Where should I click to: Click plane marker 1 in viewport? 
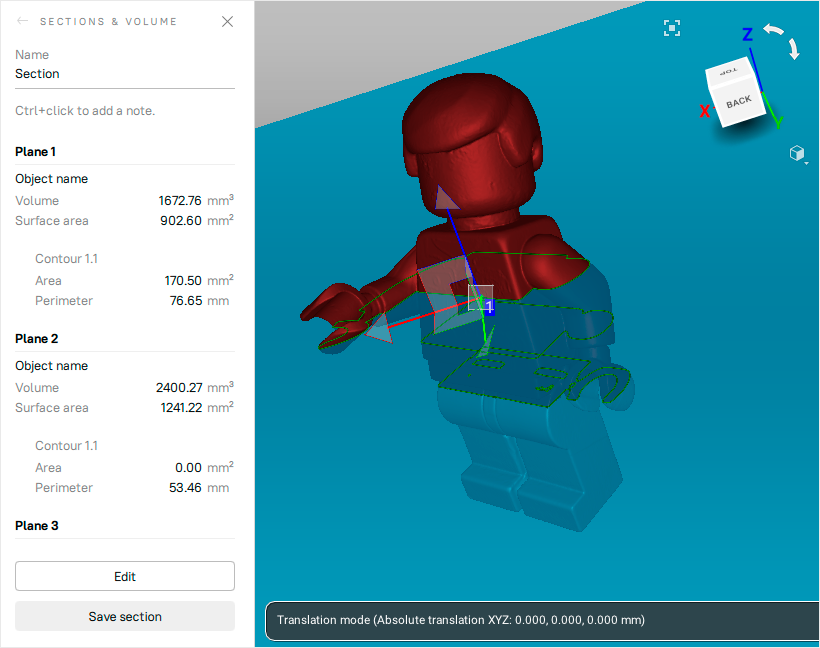(488, 306)
